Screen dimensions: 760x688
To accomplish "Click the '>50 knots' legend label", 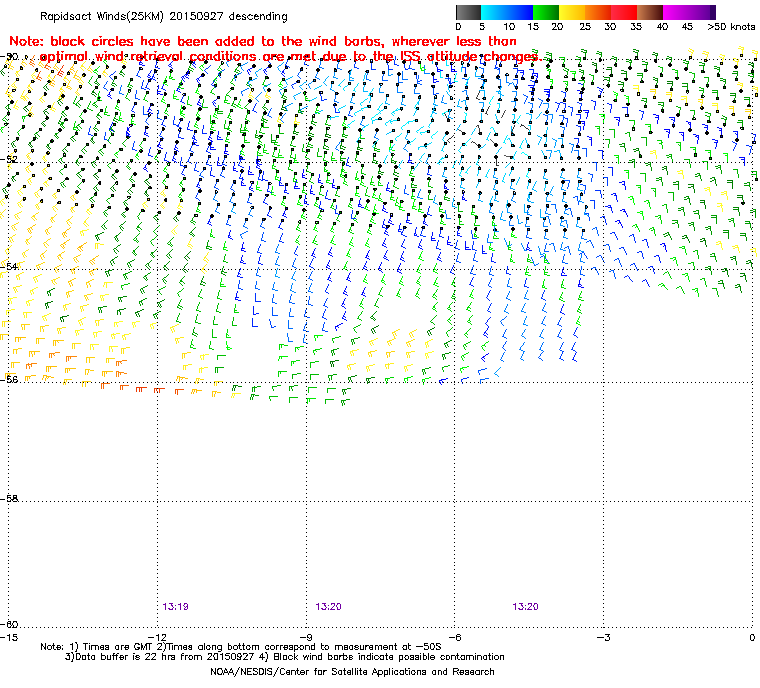I will click(731, 27).
